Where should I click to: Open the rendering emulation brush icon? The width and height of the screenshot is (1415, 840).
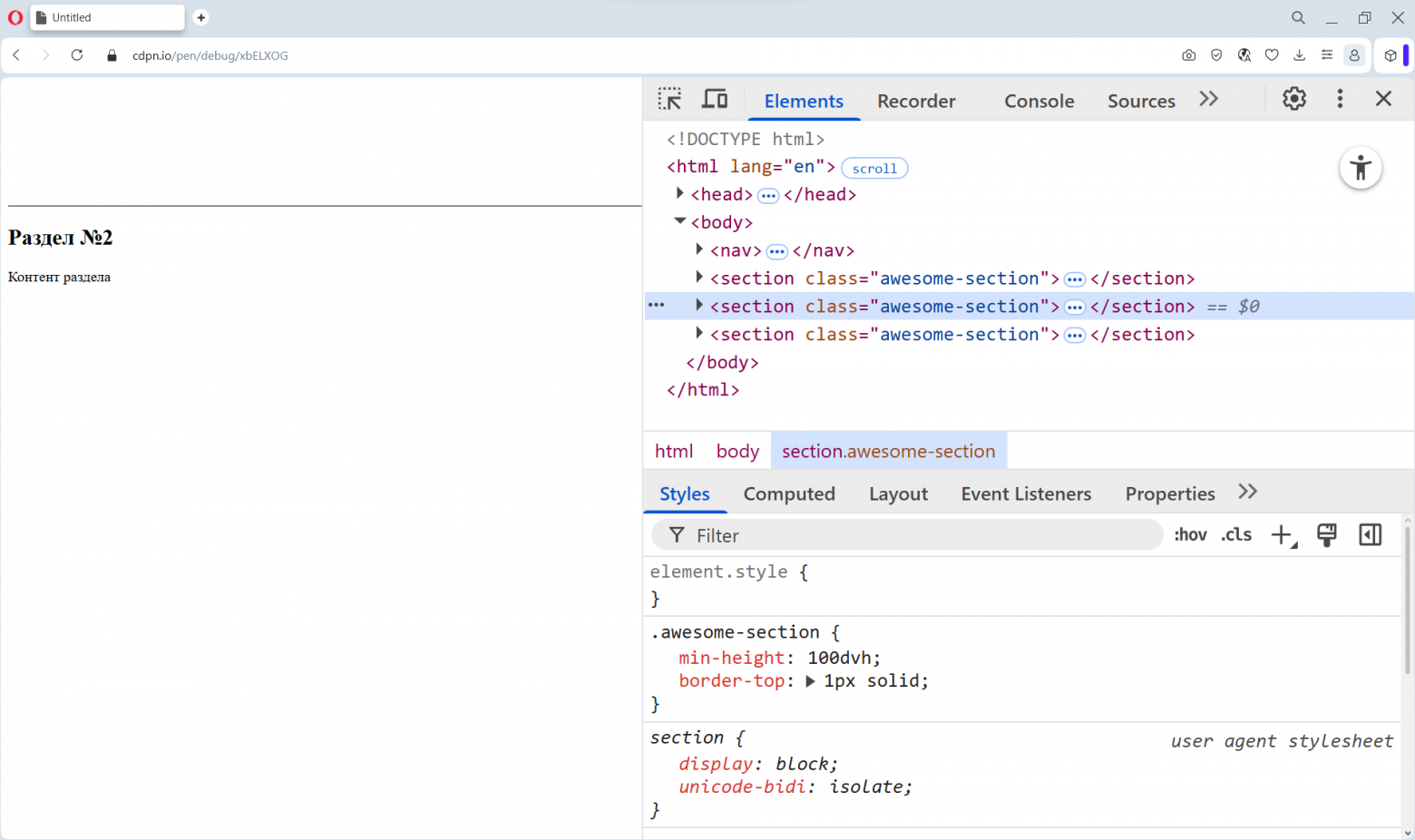1326,534
